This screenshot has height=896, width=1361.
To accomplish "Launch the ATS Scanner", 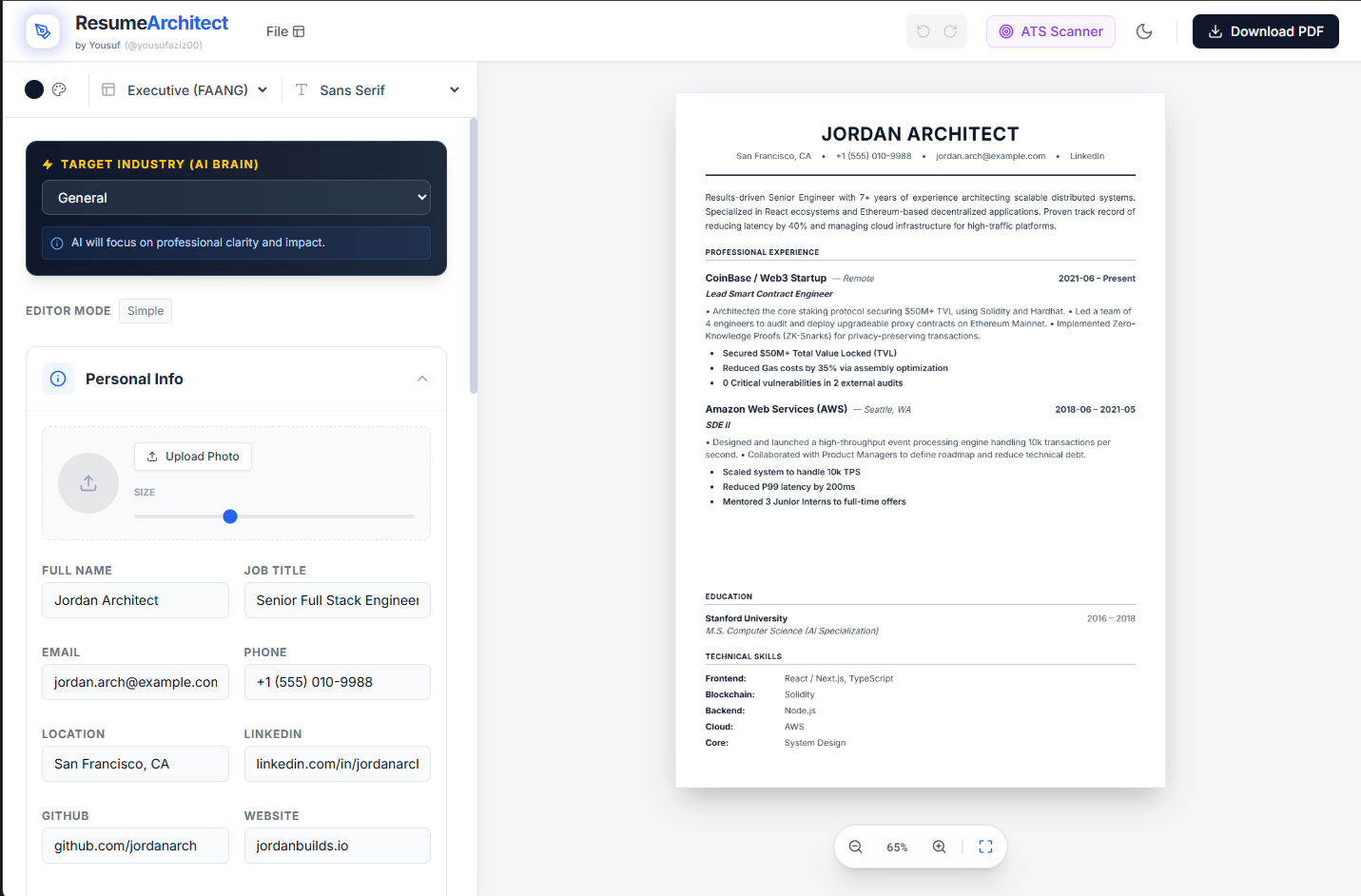I will pos(1051,31).
